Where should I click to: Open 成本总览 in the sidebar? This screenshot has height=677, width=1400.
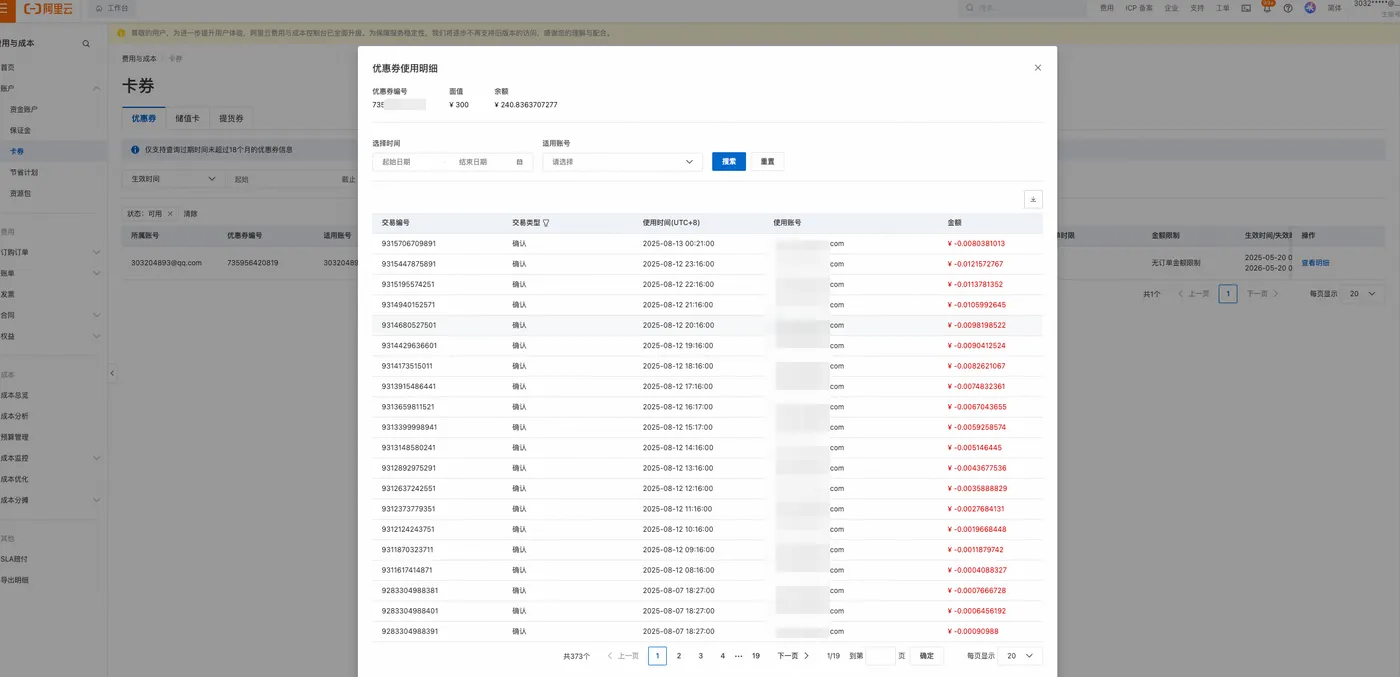(x=15, y=395)
